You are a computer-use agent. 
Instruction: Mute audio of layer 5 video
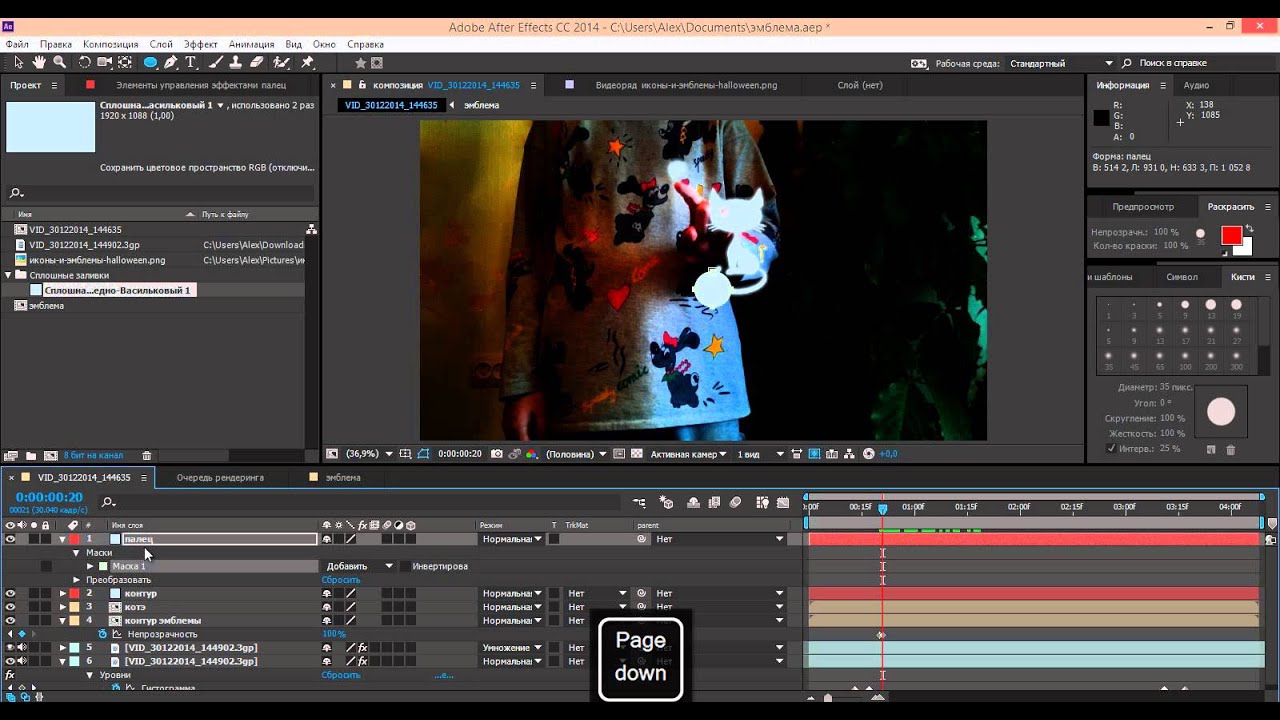click(x=22, y=647)
